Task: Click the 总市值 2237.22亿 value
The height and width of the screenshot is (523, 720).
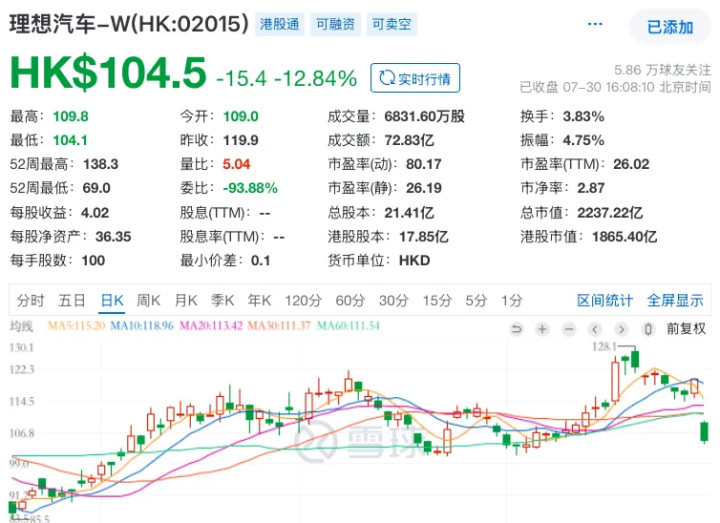Action: [x=610, y=213]
